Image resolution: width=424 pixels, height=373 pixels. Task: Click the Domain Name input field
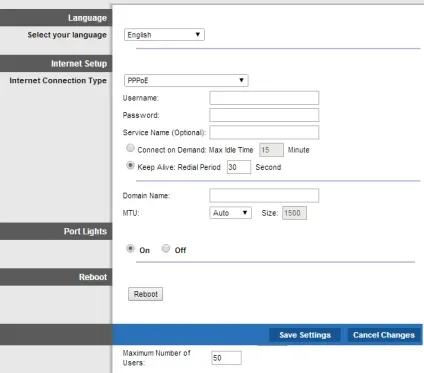(264, 196)
